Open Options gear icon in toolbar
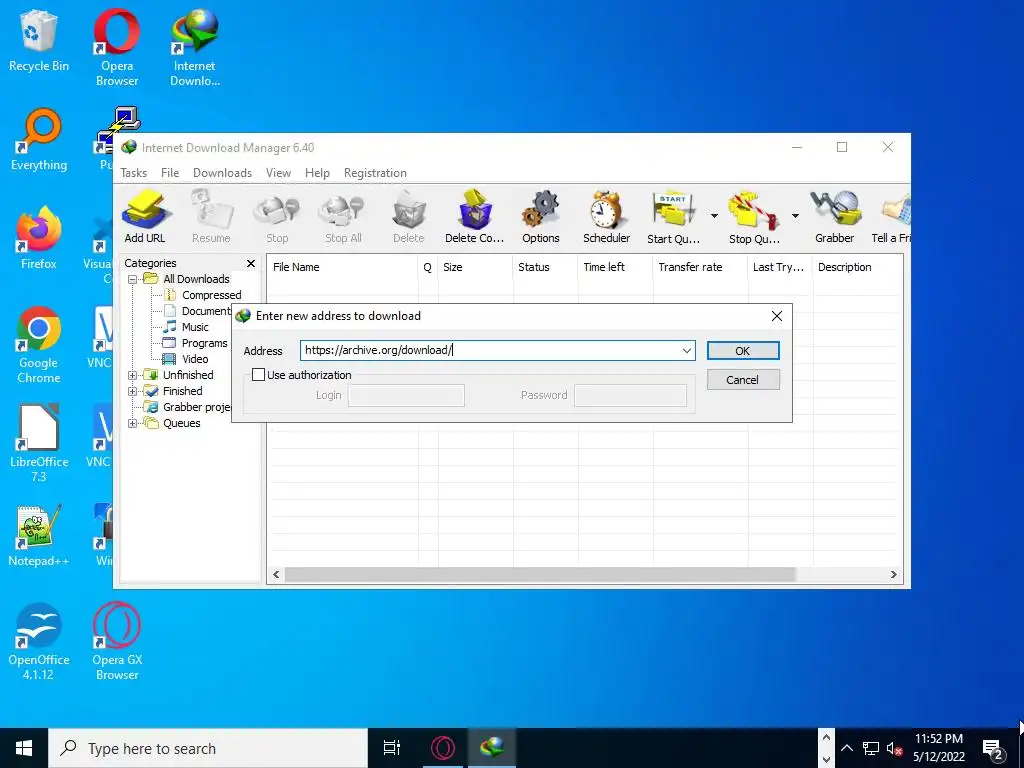Screen dimensions: 1024x768 (x=541, y=217)
